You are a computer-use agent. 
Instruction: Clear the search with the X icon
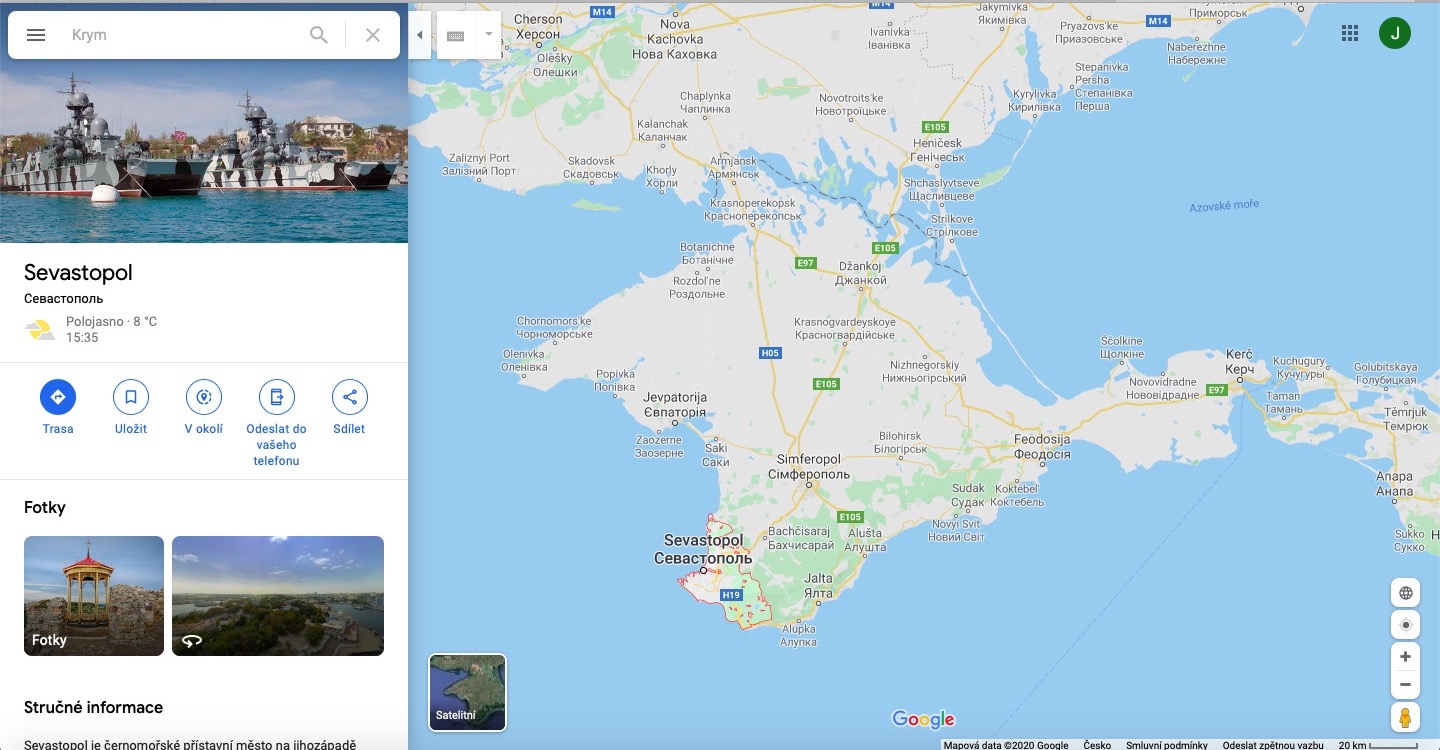click(x=373, y=35)
